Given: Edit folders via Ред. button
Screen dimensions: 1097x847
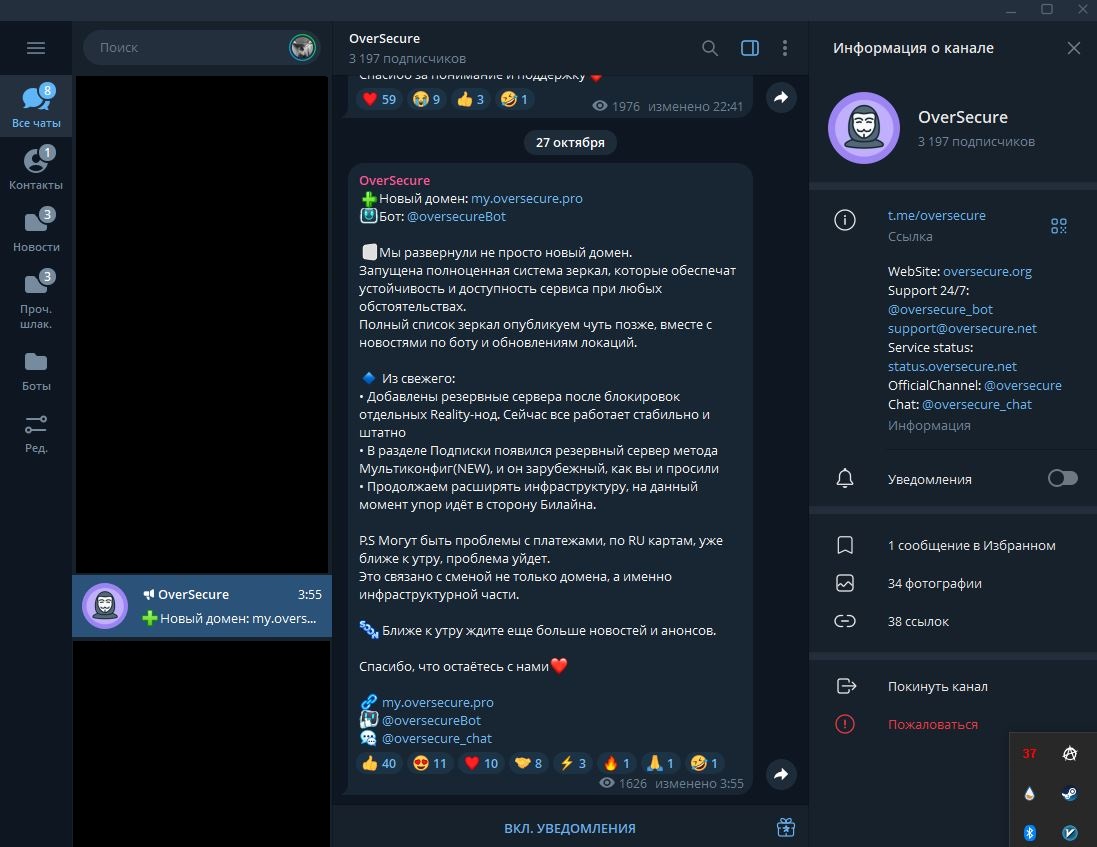Looking at the screenshot, I should click(36, 433).
